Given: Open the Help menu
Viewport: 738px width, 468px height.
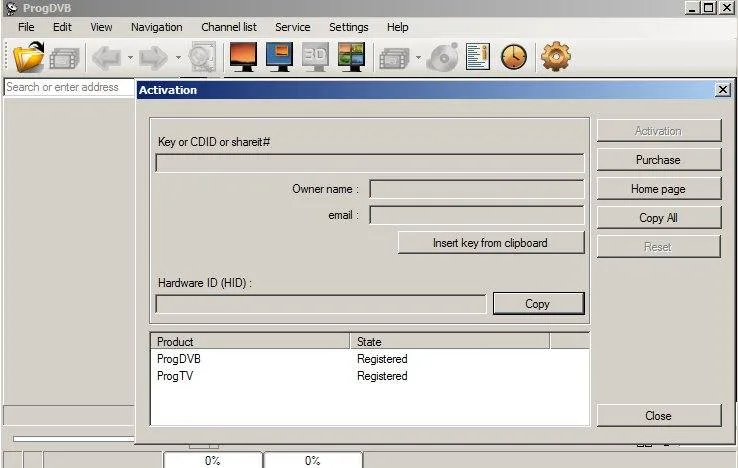Looking at the screenshot, I should point(398,27).
